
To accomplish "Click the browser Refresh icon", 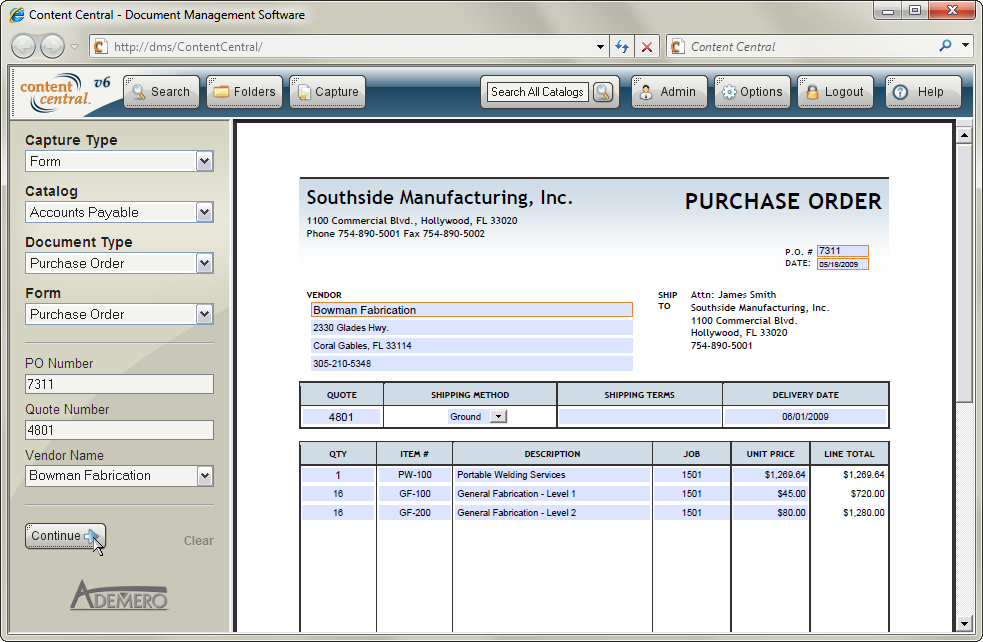I will [621, 47].
